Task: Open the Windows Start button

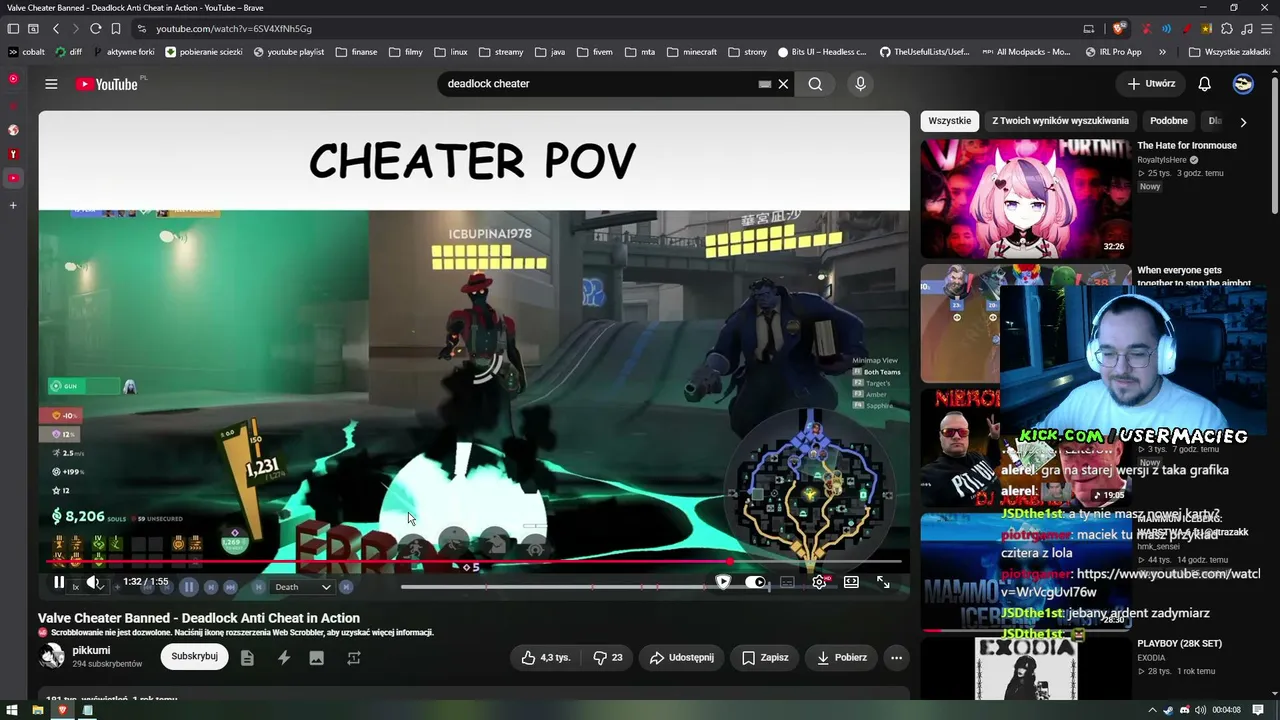Action: (12, 710)
